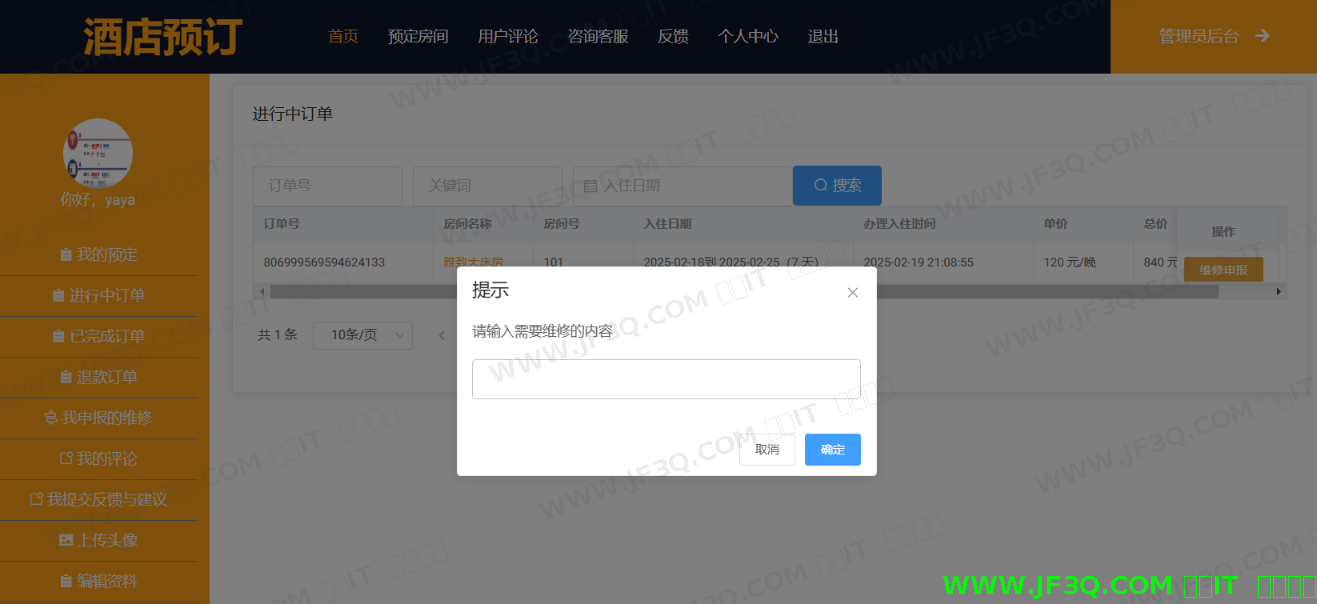The image size is (1317, 604).
Task: Click the table's right scroll arrow
Action: (x=1278, y=291)
